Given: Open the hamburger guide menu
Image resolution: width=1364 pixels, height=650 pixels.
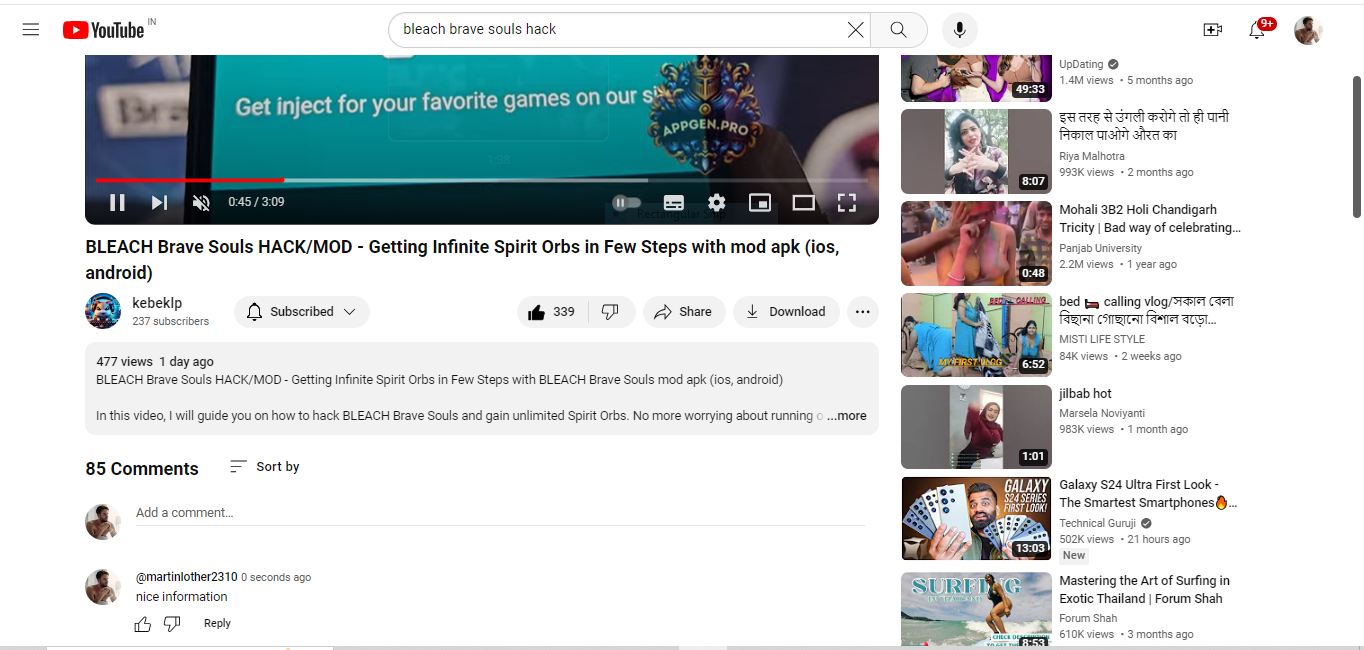Looking at the screenshot, I should tap(31, 29).
